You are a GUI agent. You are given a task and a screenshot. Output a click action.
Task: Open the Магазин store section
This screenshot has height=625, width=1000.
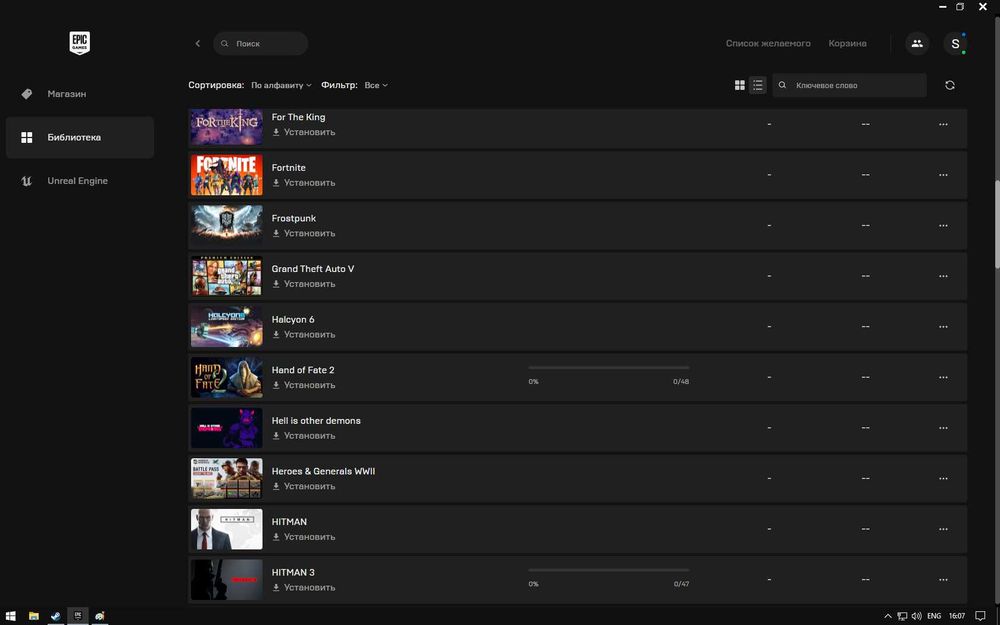pyautogui.click(x=80, y=94)
